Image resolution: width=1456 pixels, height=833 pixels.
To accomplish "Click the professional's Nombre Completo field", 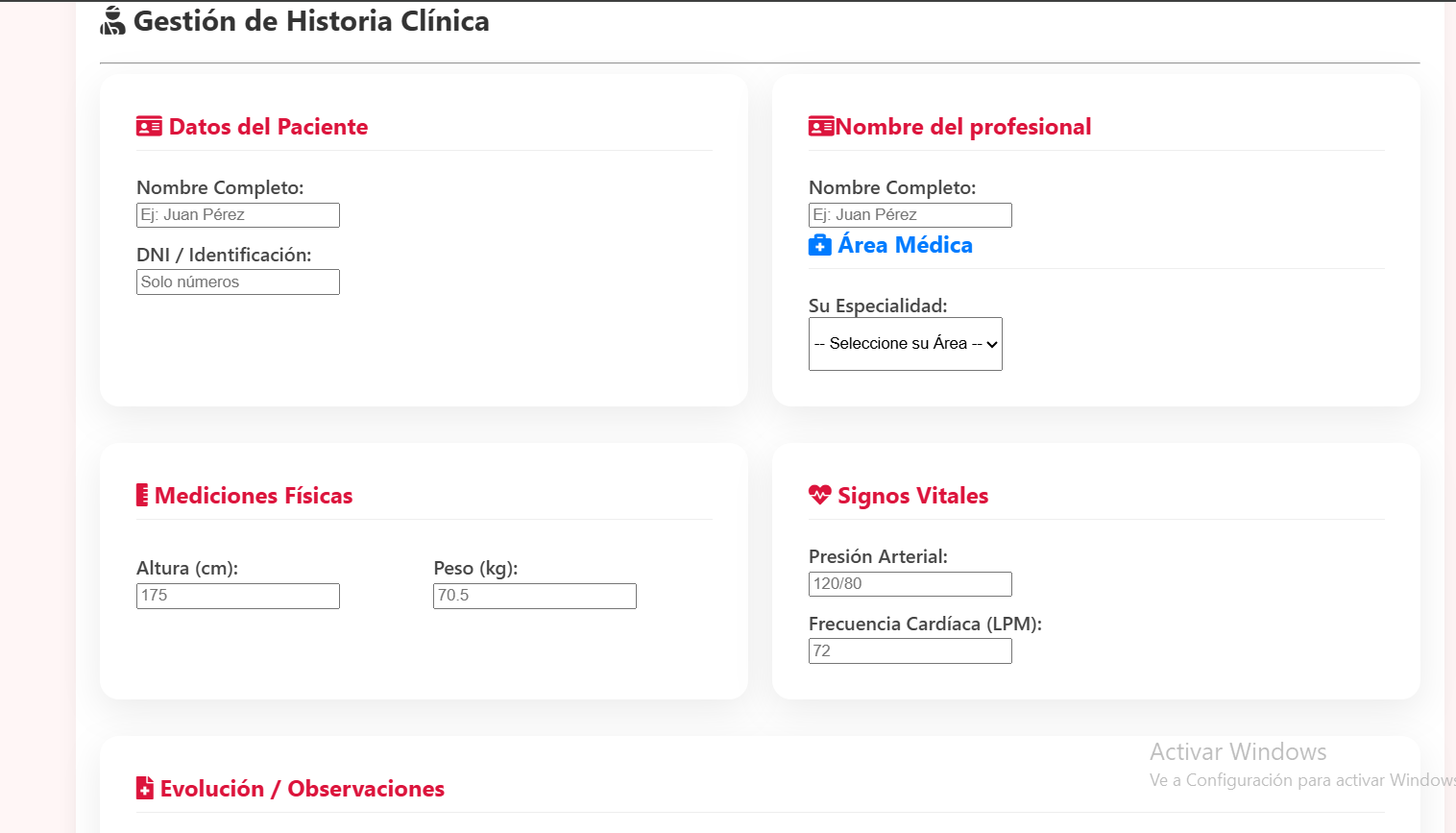I will pos(910,214).
